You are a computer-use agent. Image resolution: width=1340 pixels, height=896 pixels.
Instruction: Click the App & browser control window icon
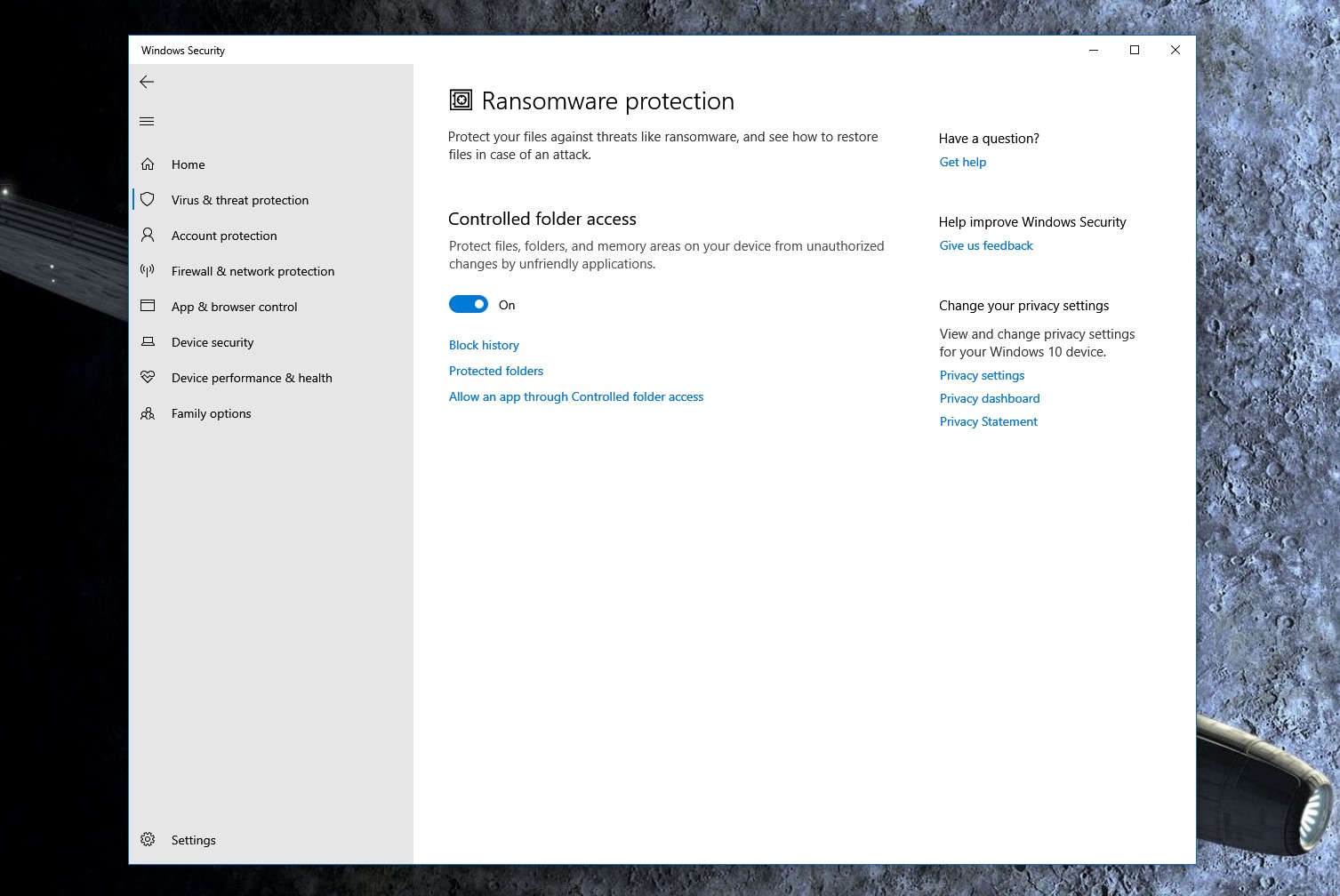(148, 307)
